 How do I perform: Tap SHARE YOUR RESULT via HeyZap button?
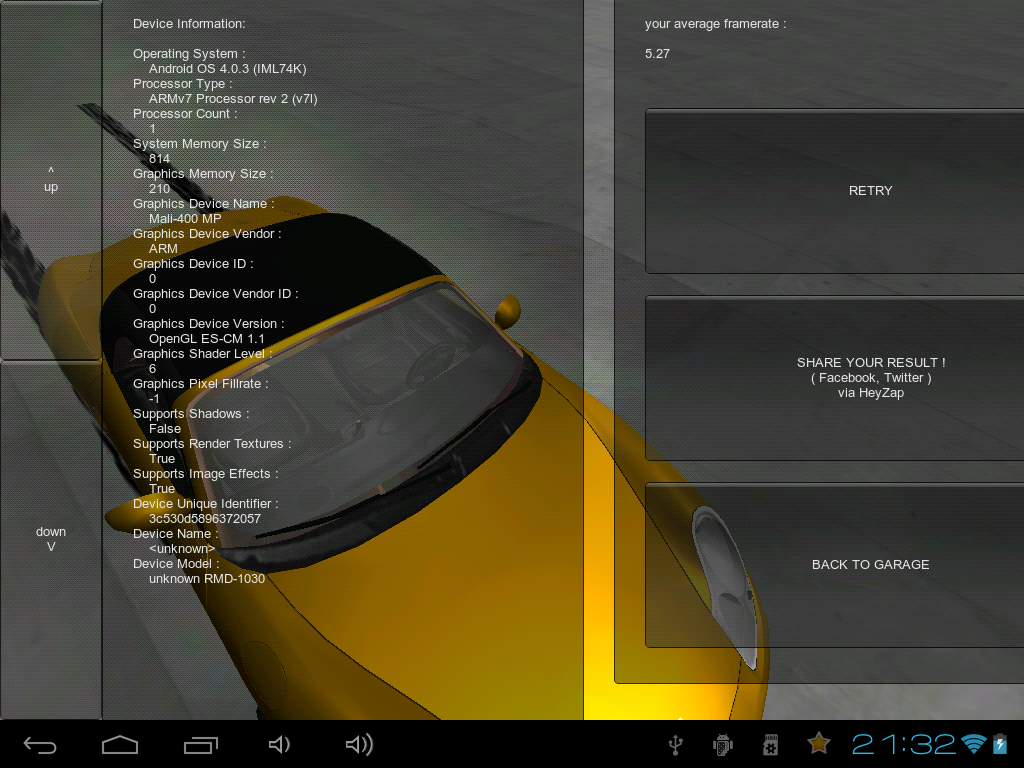(x=835, y=377)
